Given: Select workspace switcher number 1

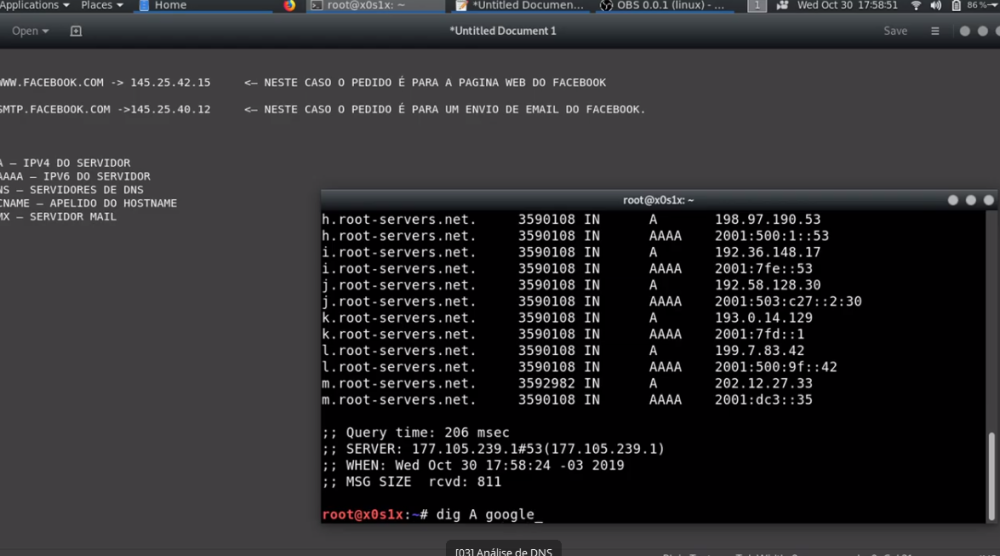Looking at the screenshot, I should click(x=757, y=6).
